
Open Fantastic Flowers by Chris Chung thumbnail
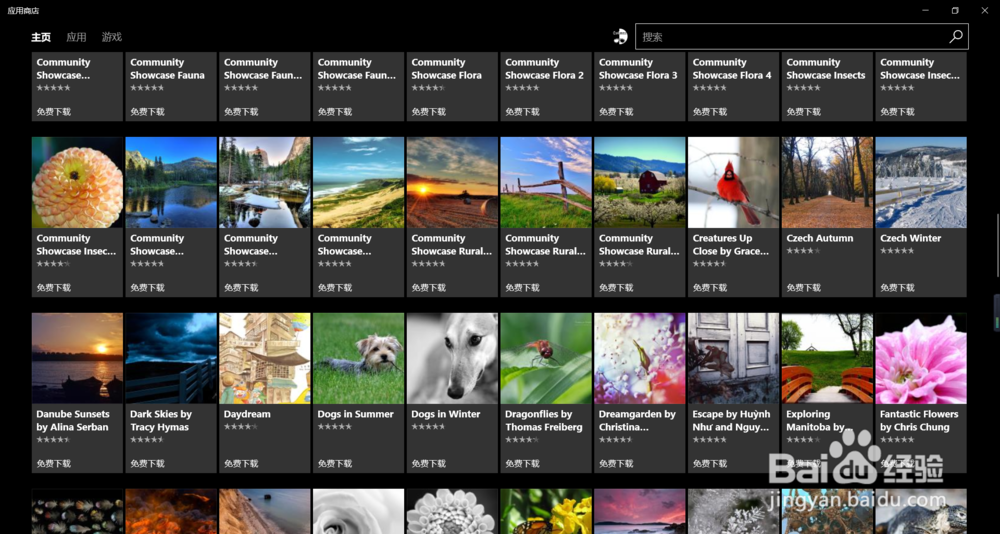[x=921, y=359]
